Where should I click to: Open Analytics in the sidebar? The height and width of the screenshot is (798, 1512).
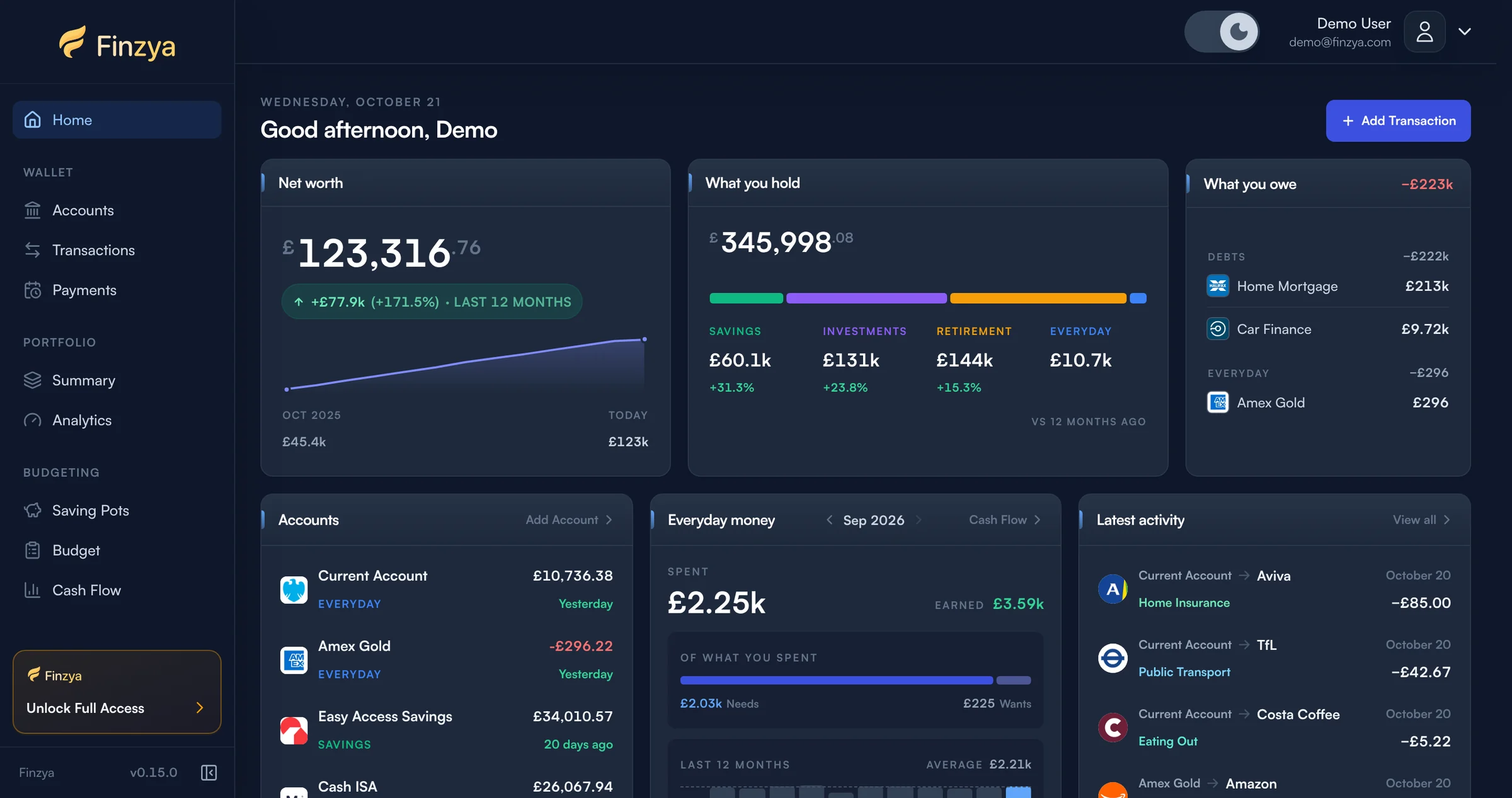(117, 420)
